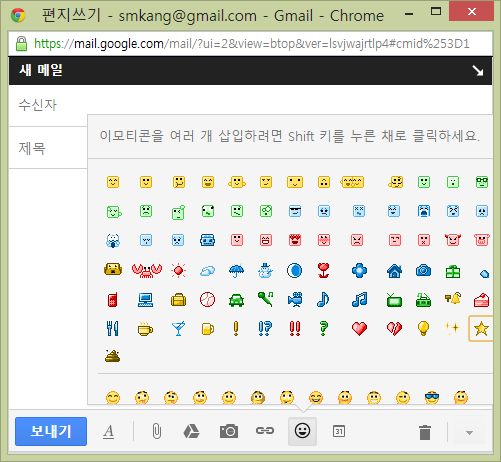
Task: Insert the red tulip flower emoticon
Action: click(323, 270)
